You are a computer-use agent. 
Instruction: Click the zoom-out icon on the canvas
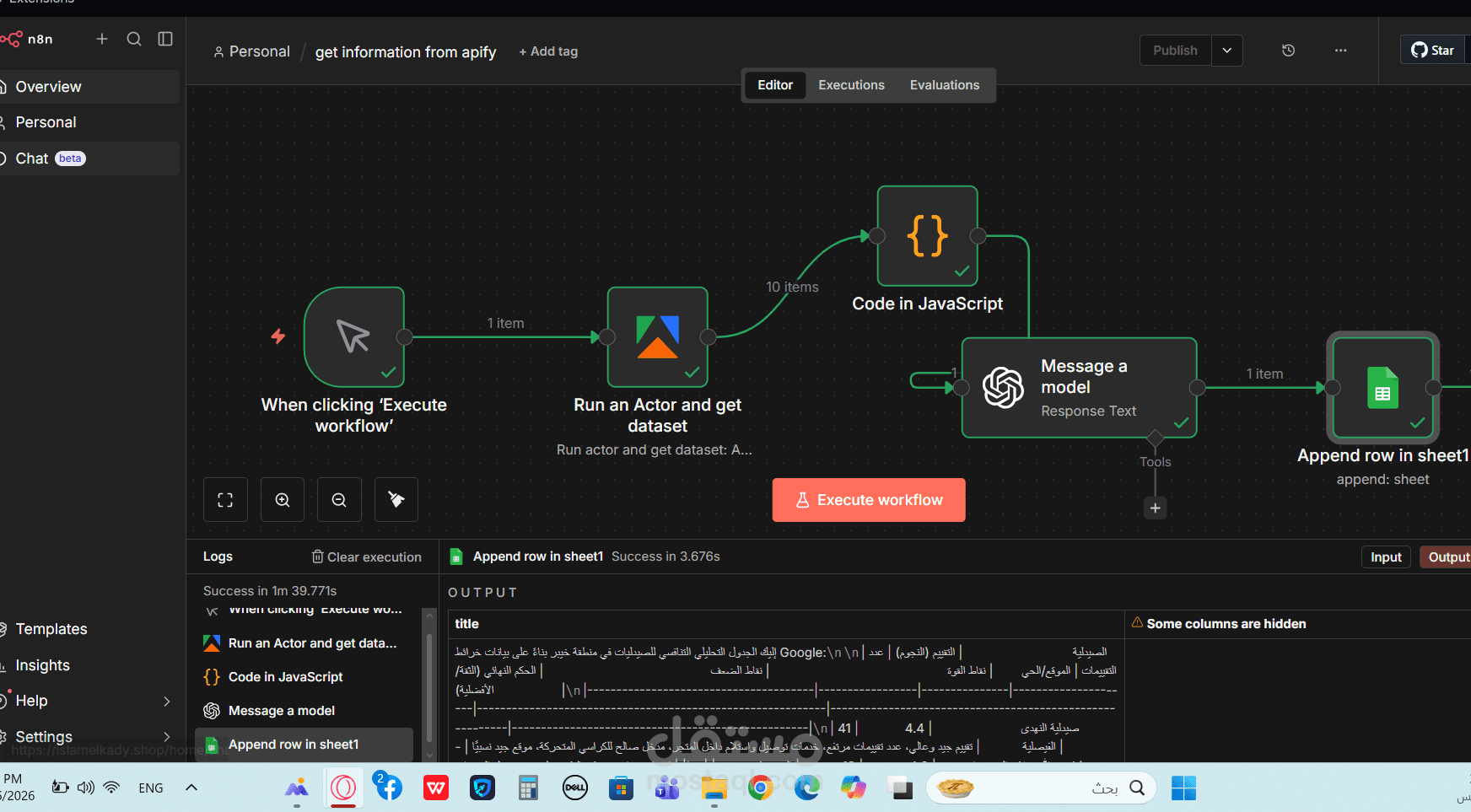(x=339, y=499)
